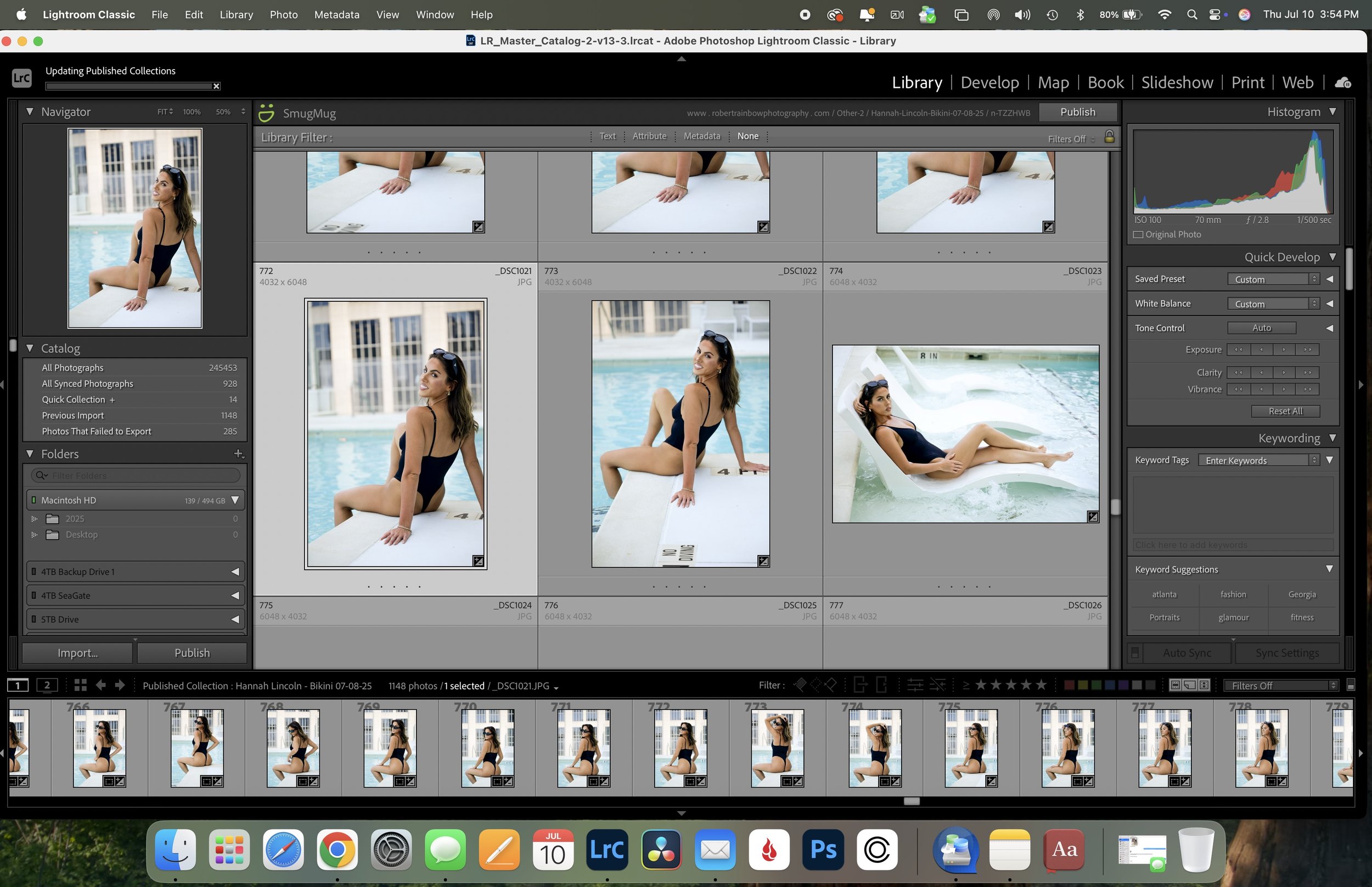Toggle the edited photos filter icon
The height and width of the screenshot is (887, 1372).
915,685
